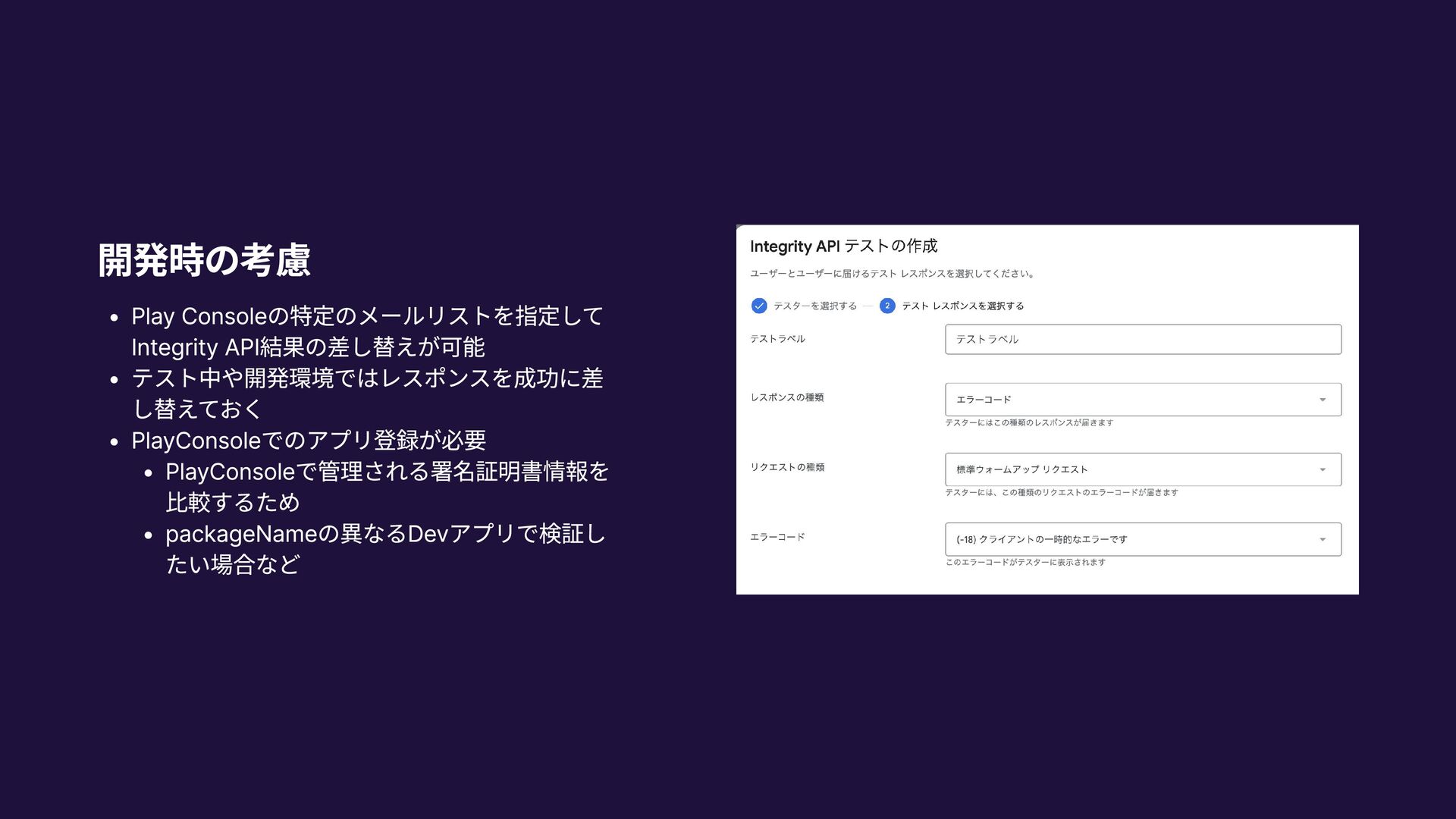1456x819 pixels.
Task: Click the arrow icon on レスポンスの種類 dropdown
Action: pos(1323,400)
